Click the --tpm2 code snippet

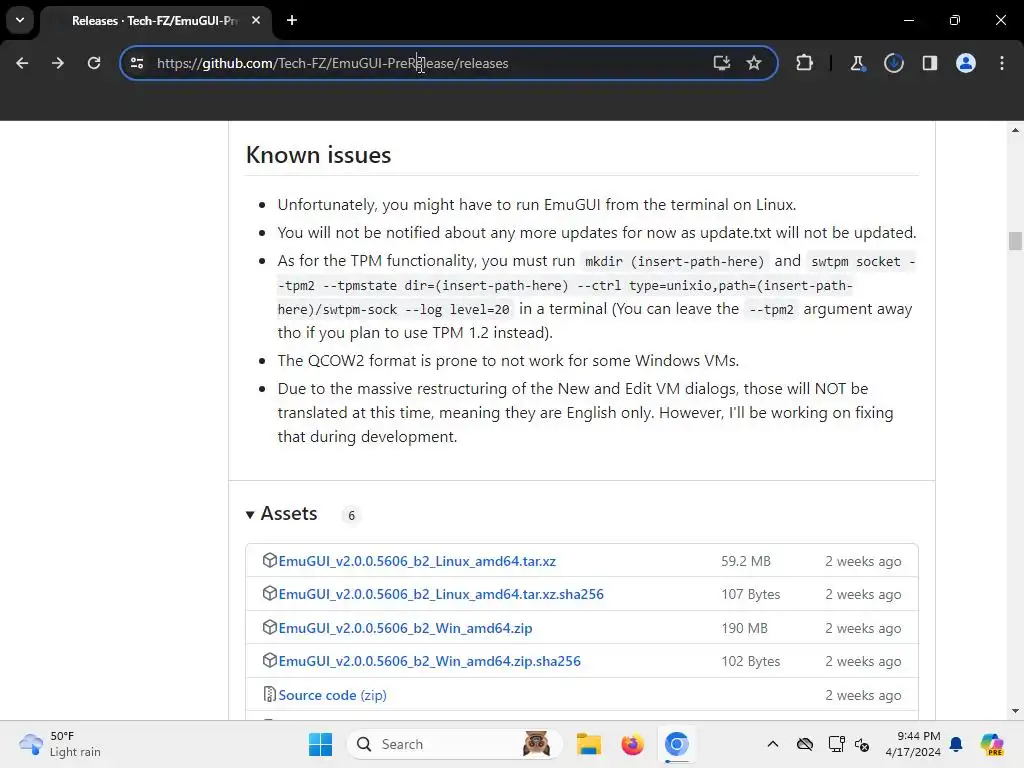click(x=771, y=310)
